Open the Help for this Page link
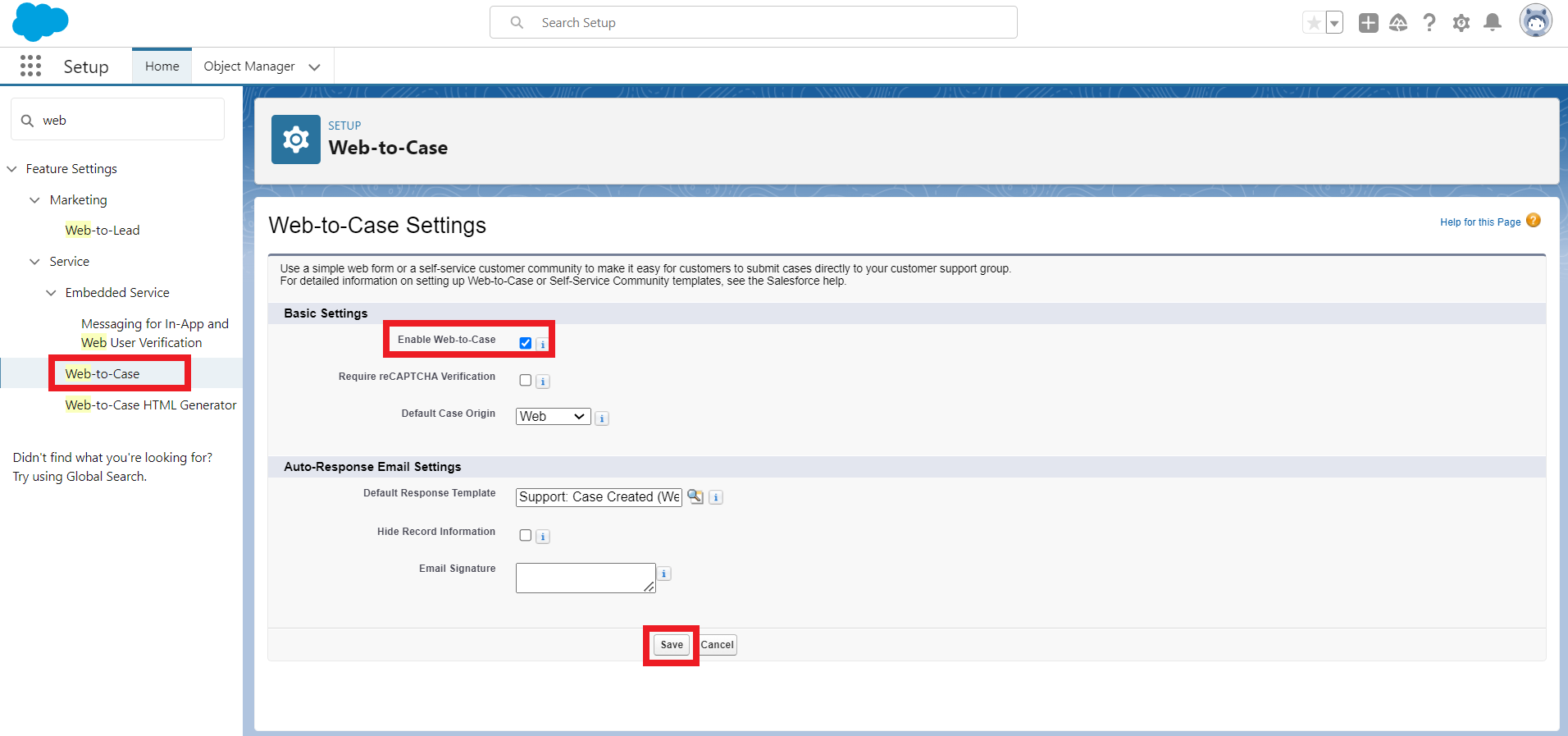The image size is (1568, 736). pyautogui.click(x=1479, y=222)
